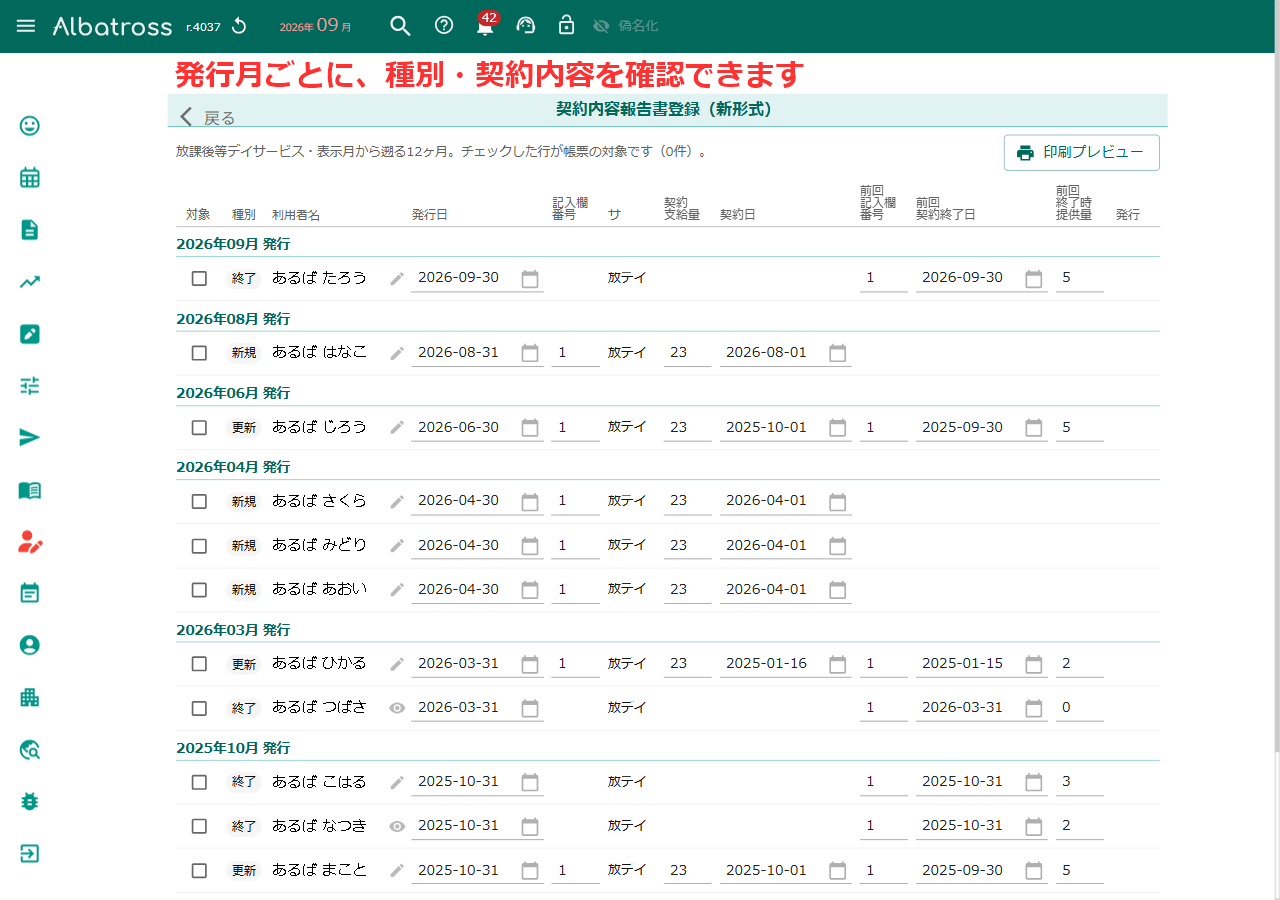
Task: Click 前回終了時提供量 field for あるば なつき
Action: (1080, 826)
